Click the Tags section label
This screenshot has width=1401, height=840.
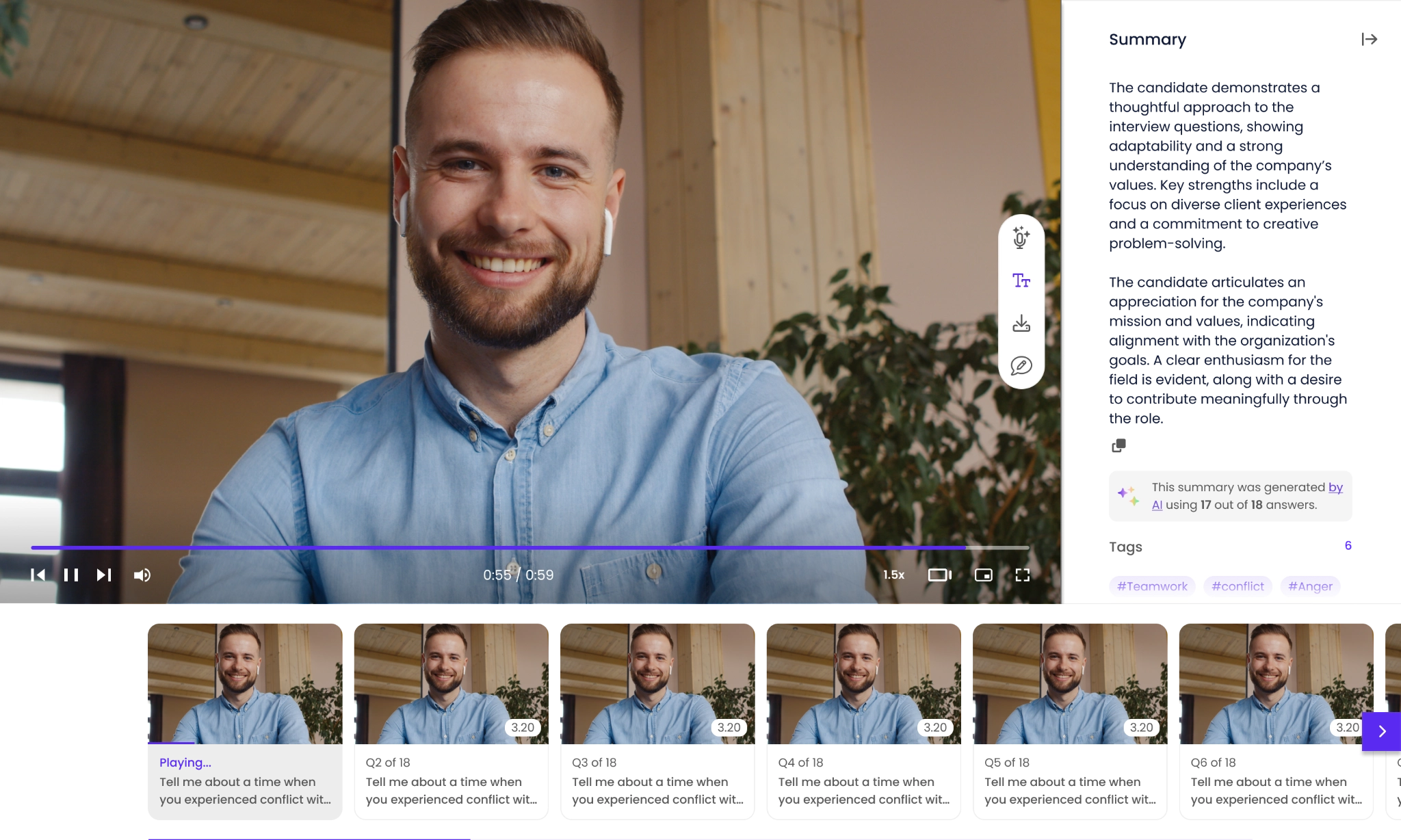tap(1125, 547)
